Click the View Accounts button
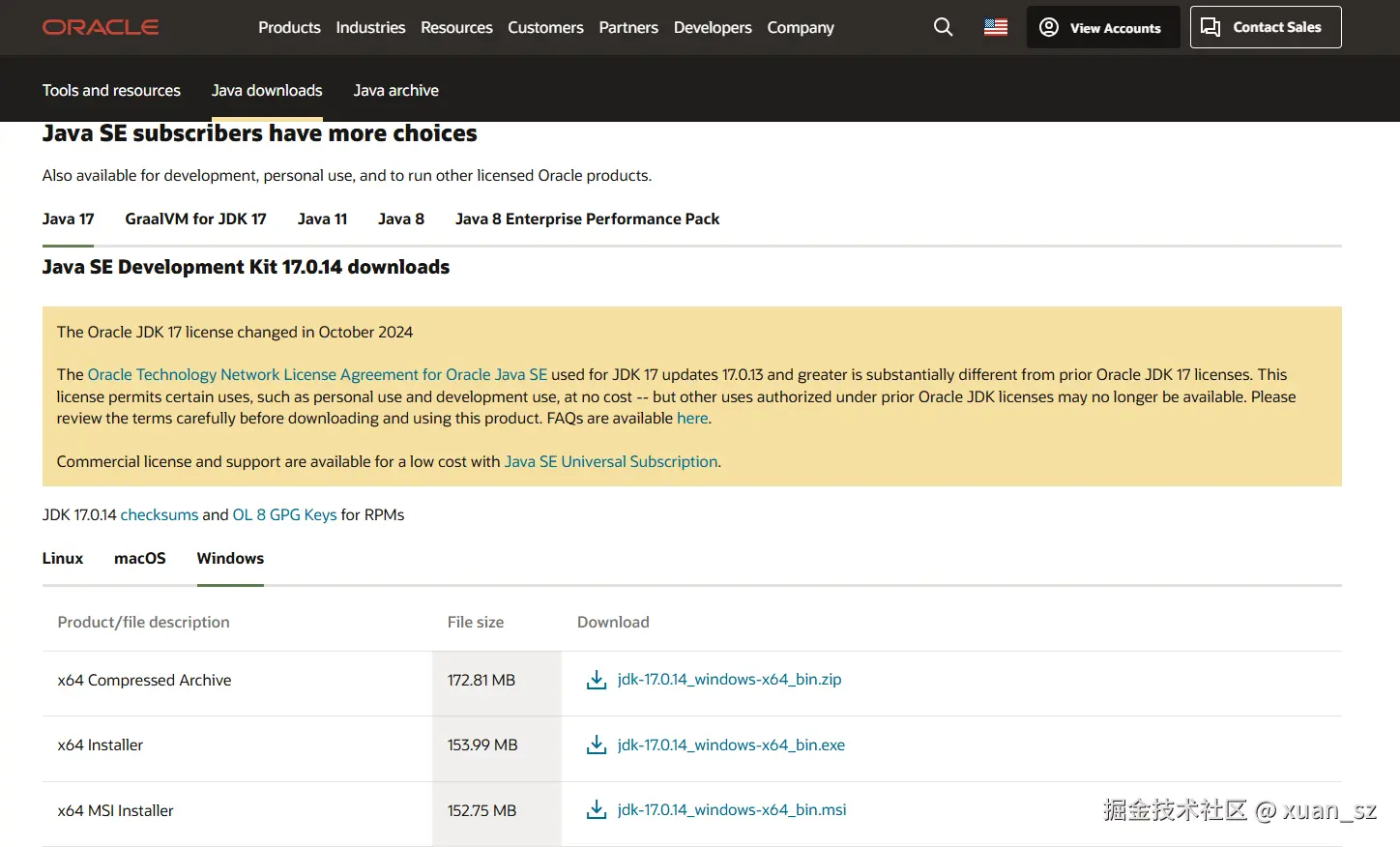This screenshot has width=1400, height=847. pos(1103,27)
